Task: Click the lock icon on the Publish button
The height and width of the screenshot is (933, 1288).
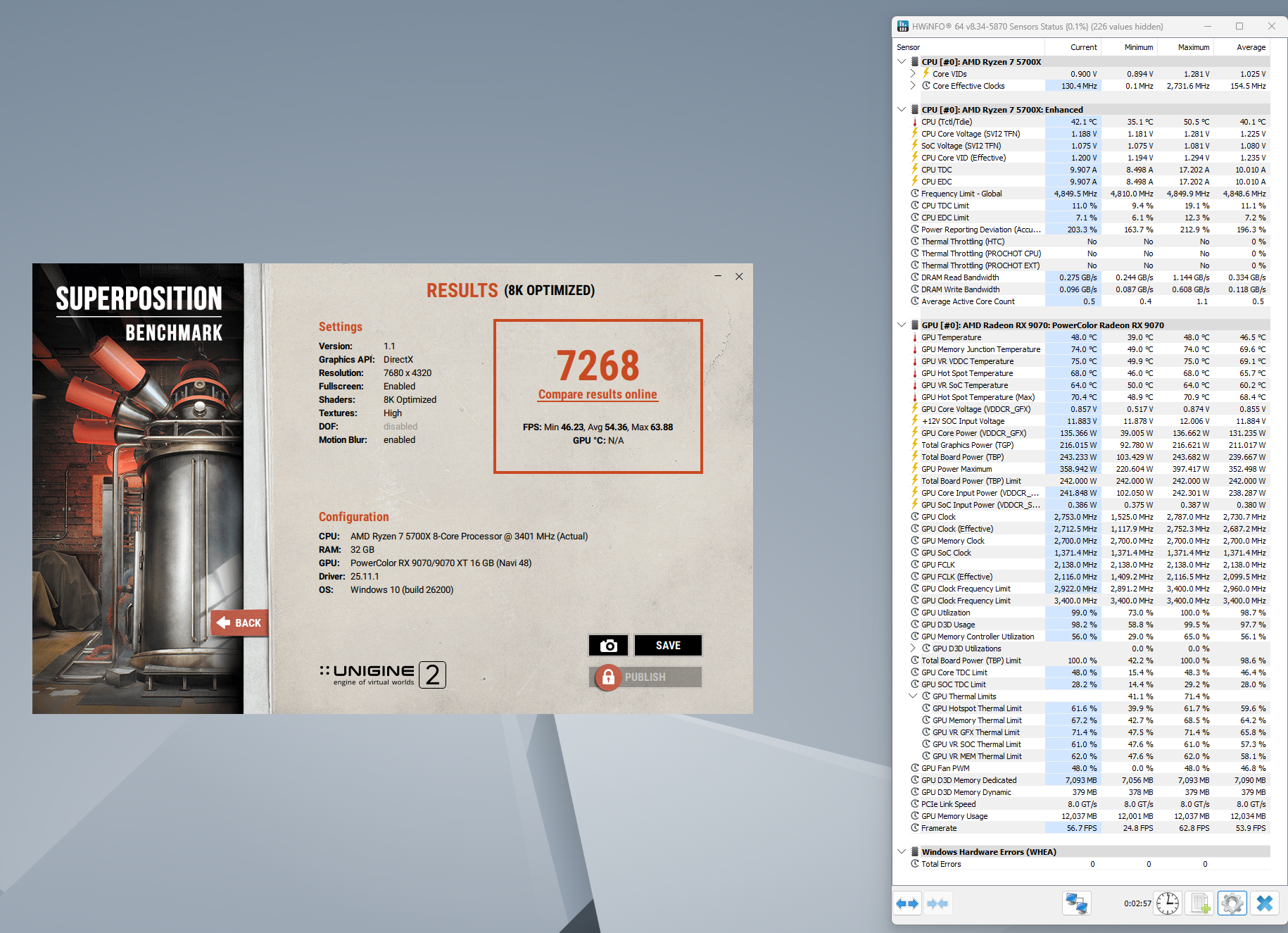Action: pyautogui.click(x=608, y=677)
